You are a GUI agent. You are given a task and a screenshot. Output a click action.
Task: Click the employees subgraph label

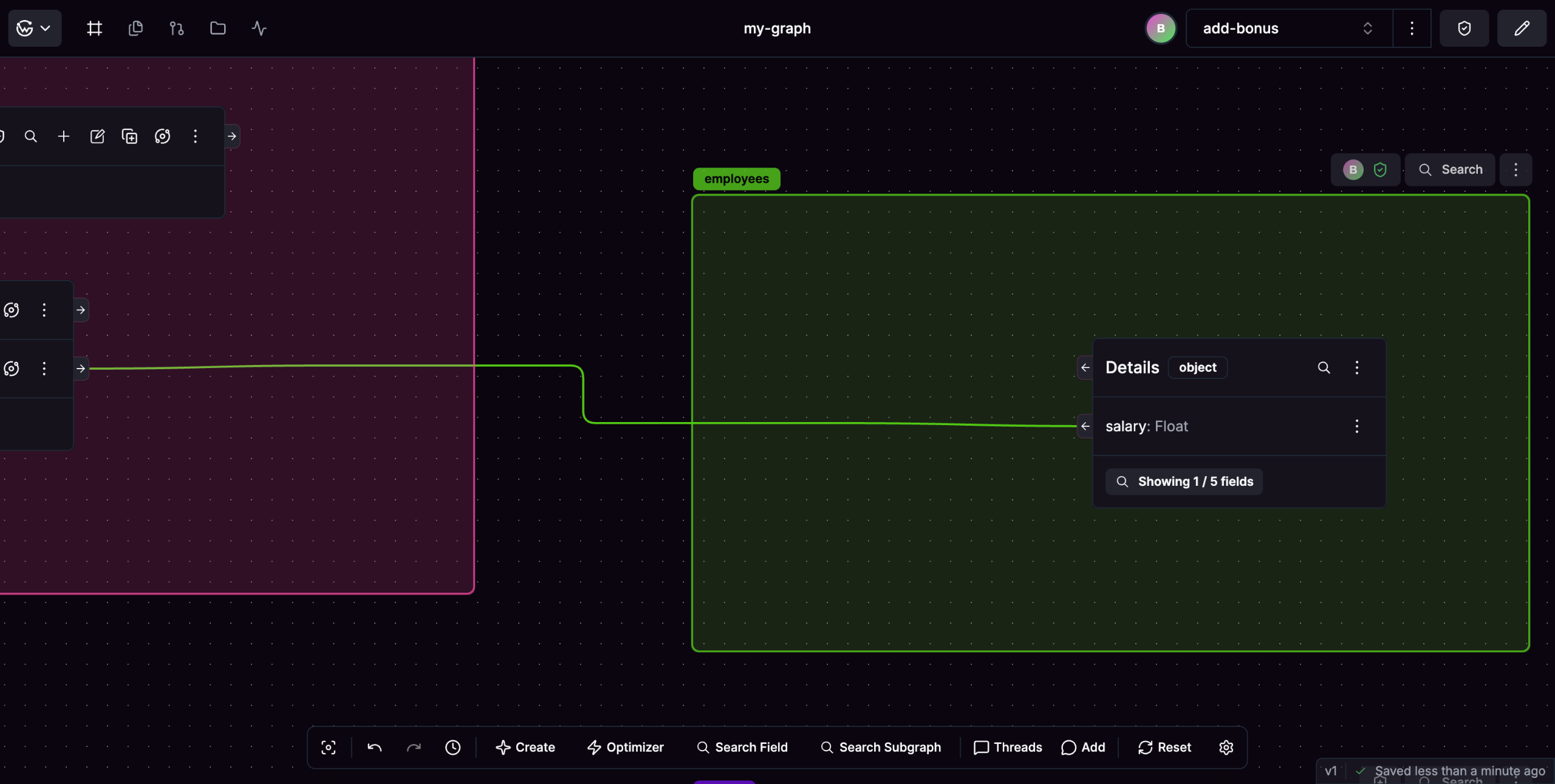[x=736, y=179]
